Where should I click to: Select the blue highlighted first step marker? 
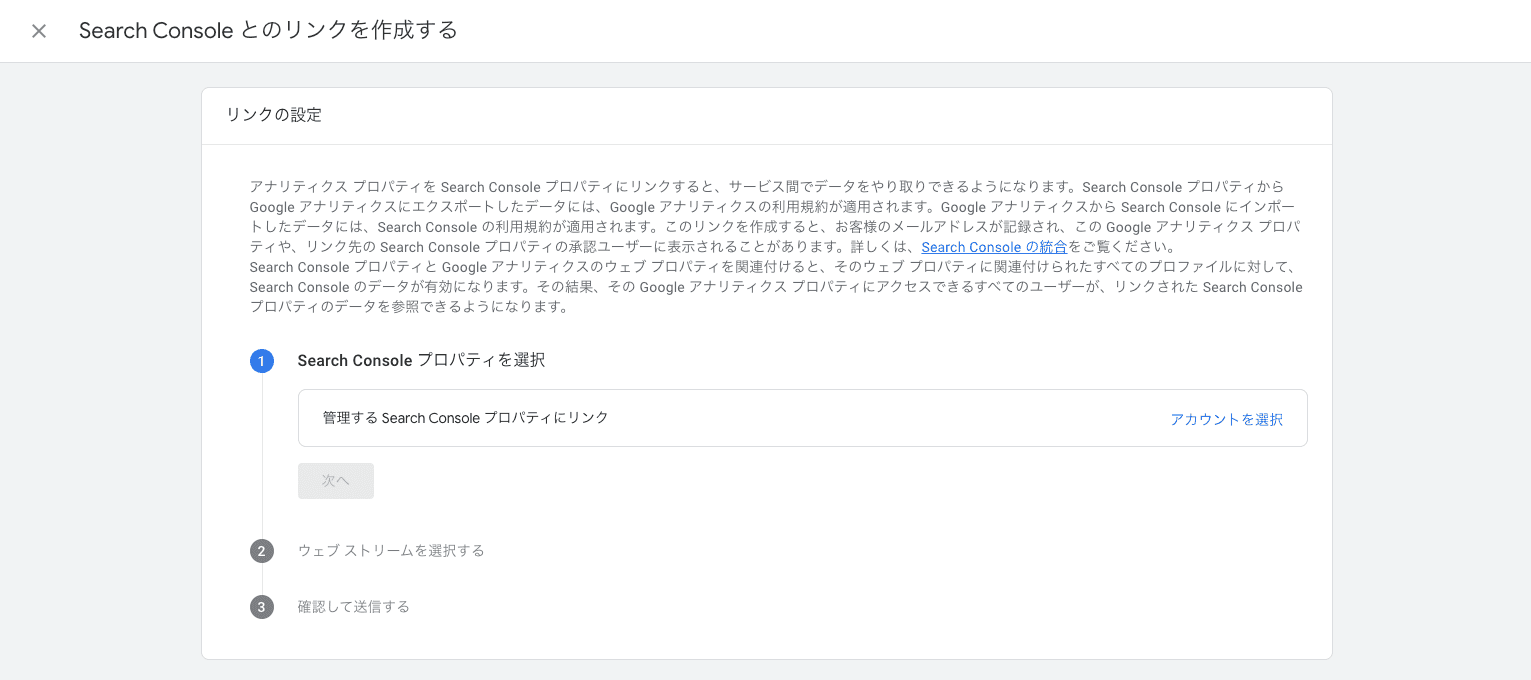(262, 361)
